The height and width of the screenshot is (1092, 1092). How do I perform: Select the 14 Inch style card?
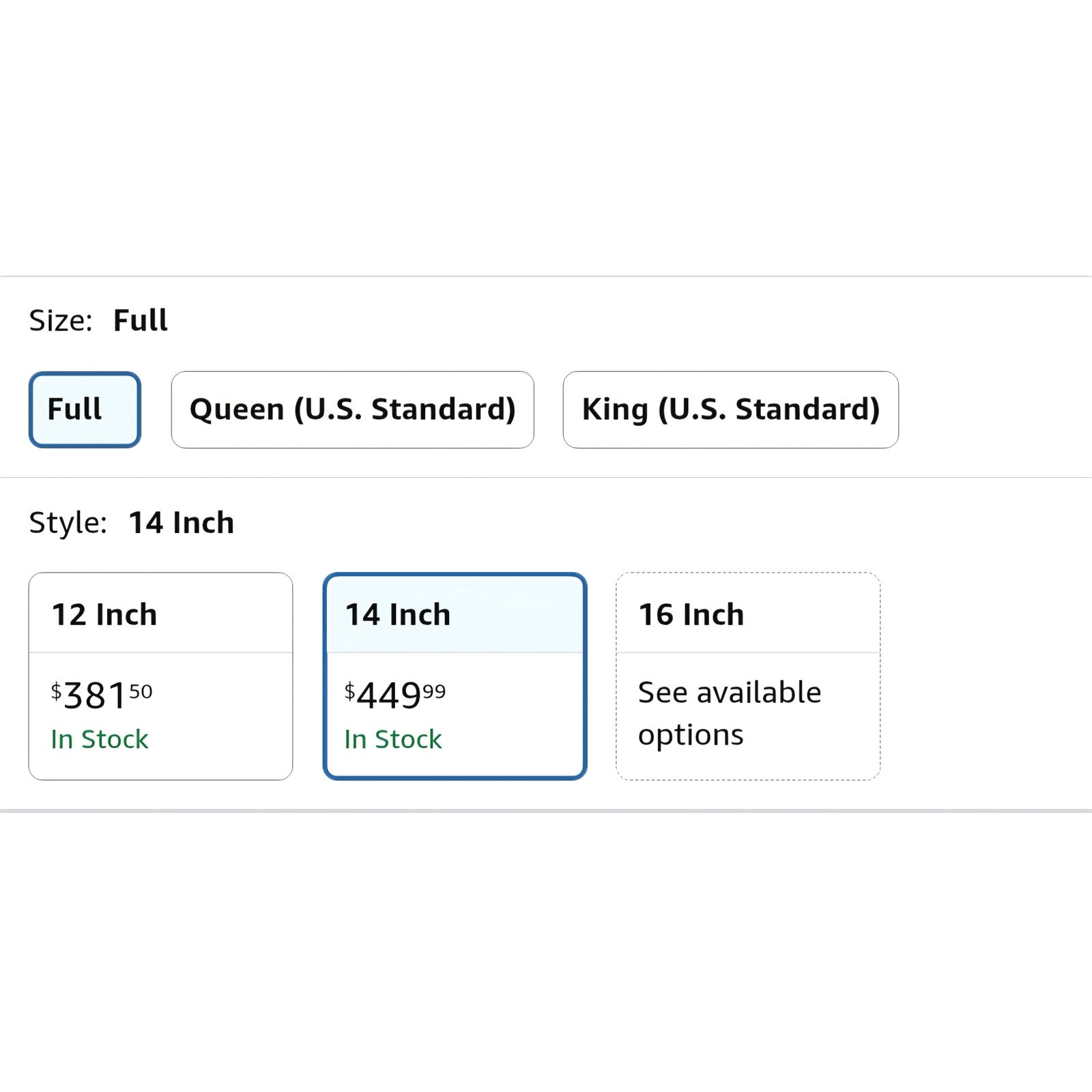(455, 676)
